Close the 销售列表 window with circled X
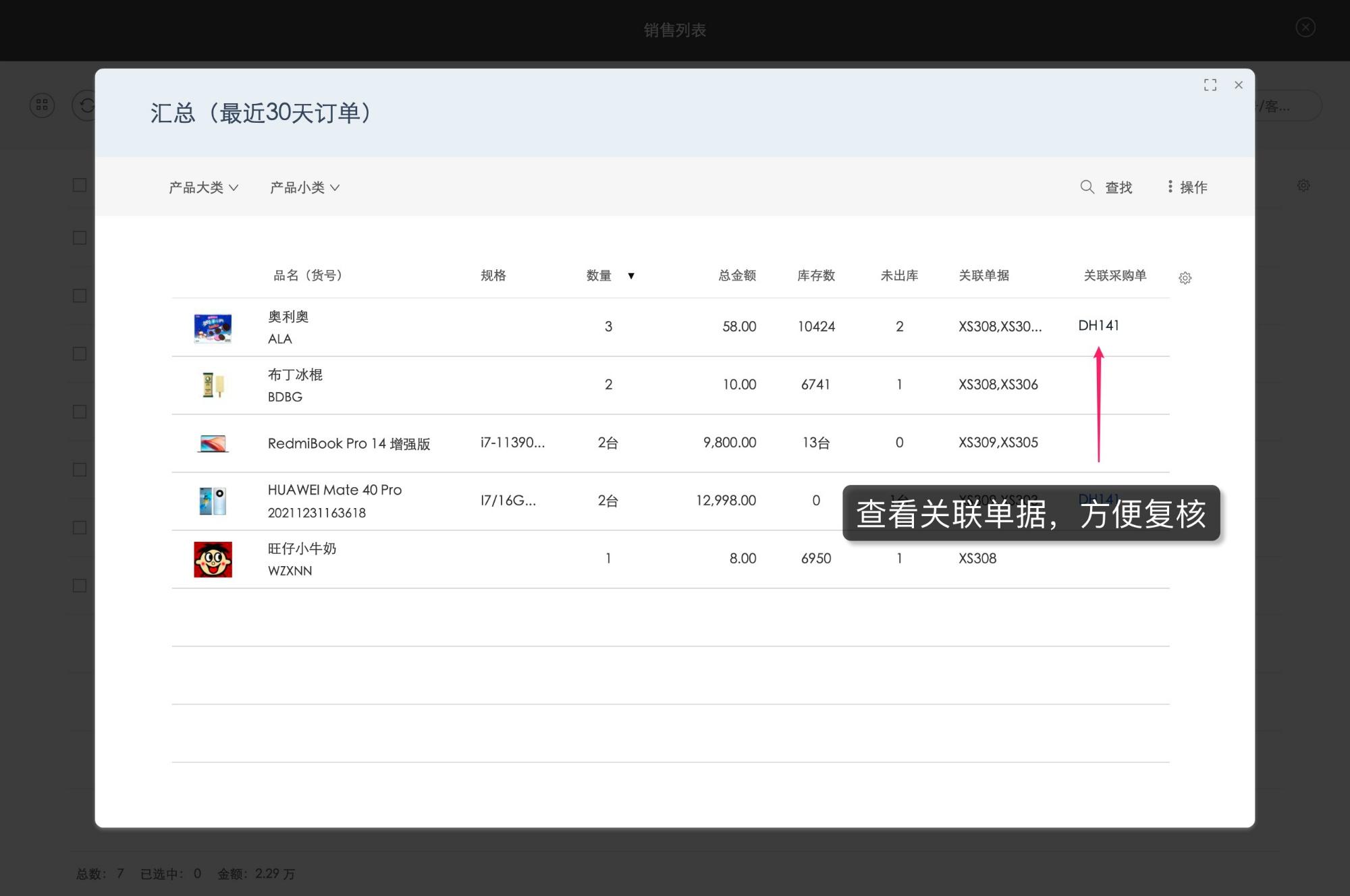This screenshot has width=1350, height=896. tap(1305, 28)
